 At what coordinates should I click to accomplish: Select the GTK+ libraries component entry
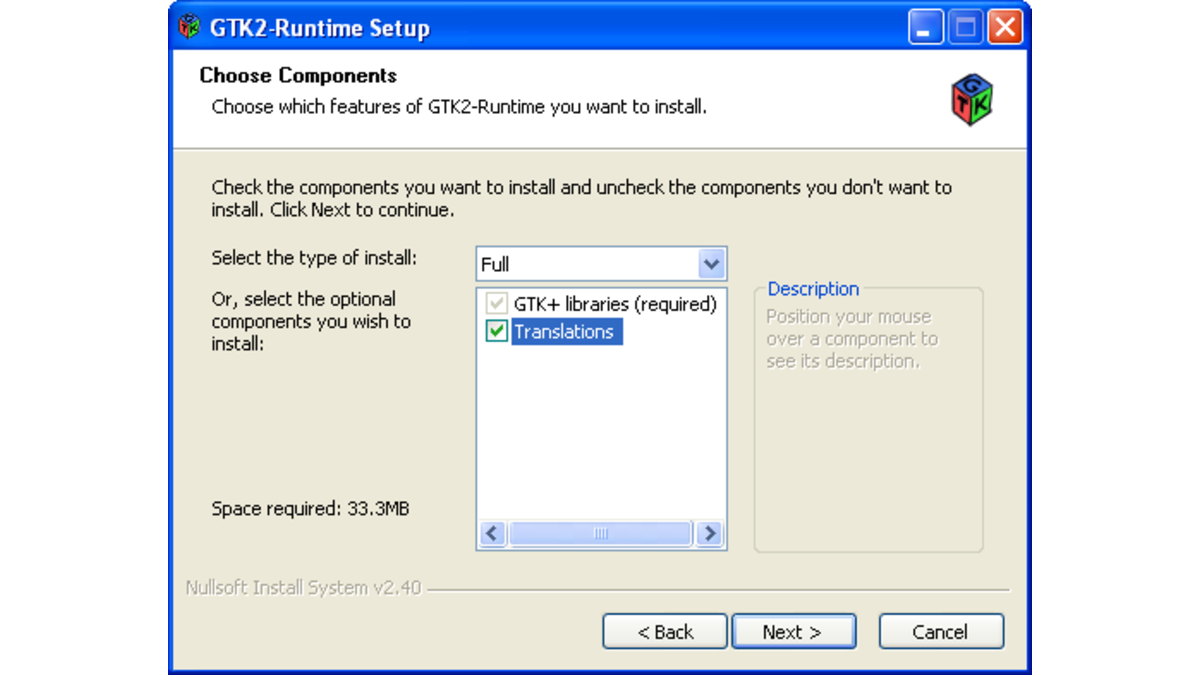615,305
